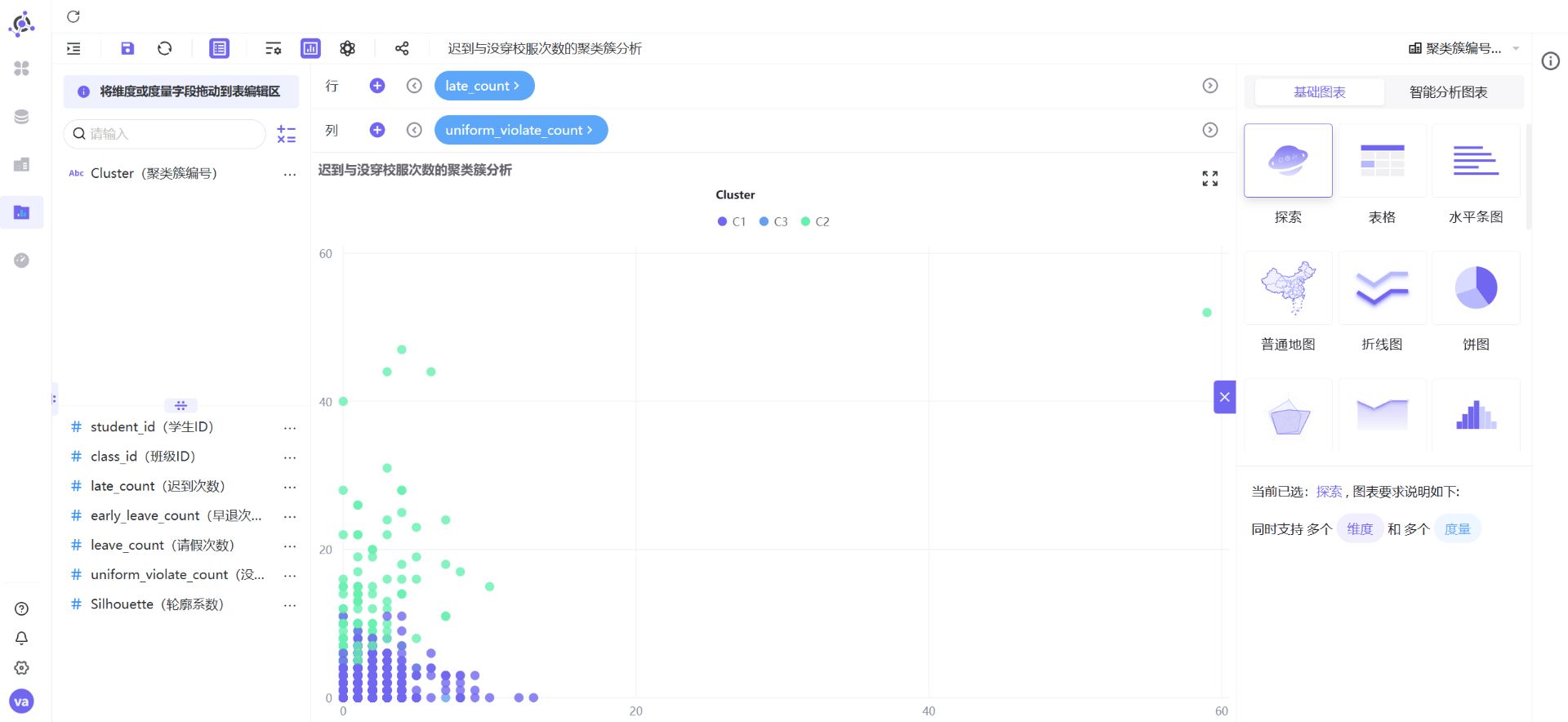Viewport: 1568px width, 722px height.
Task: Switch to 基础图表 tab
Action: 1320,92
